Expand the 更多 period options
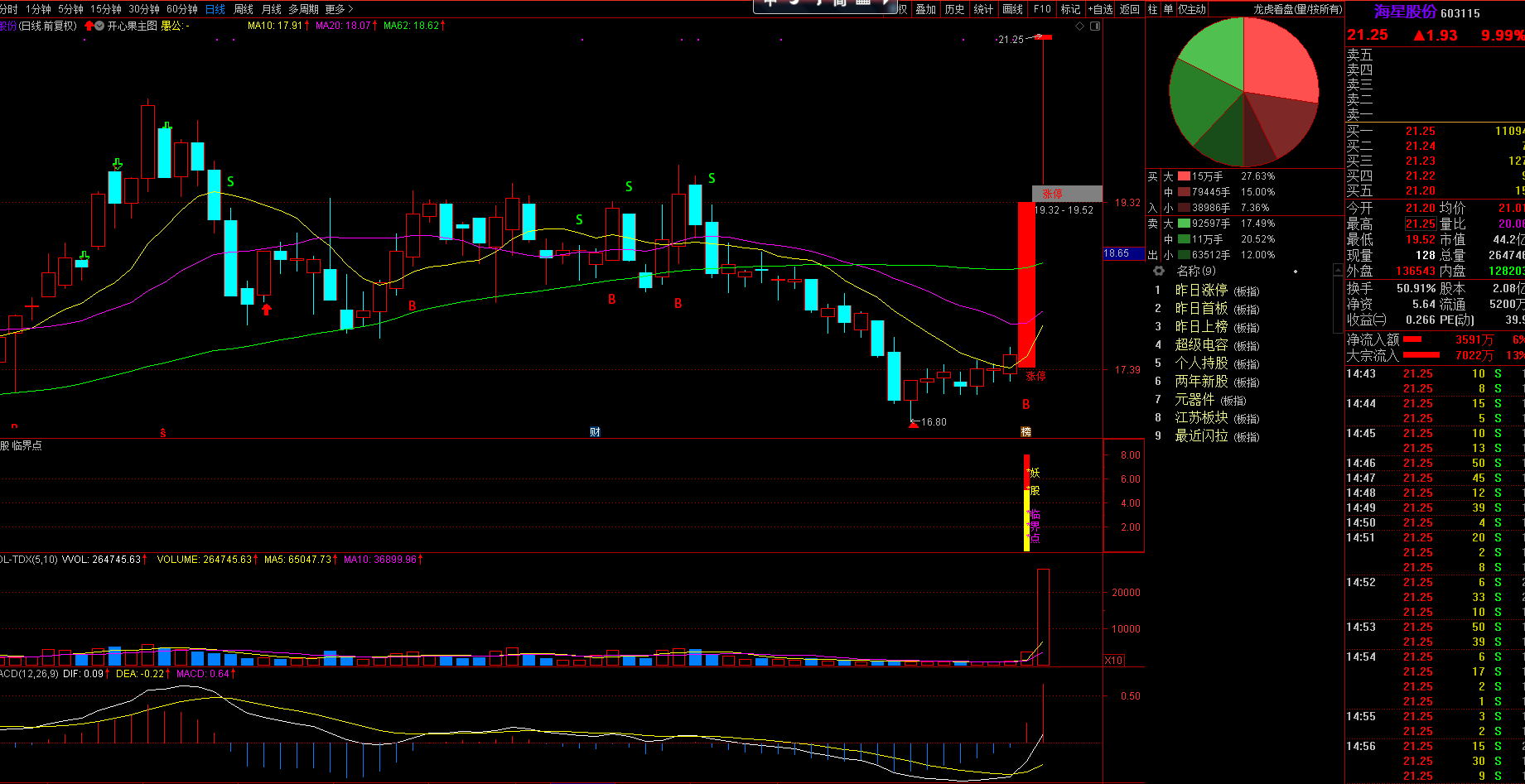This screenshot has width=1525, height=784. point(339,9)
